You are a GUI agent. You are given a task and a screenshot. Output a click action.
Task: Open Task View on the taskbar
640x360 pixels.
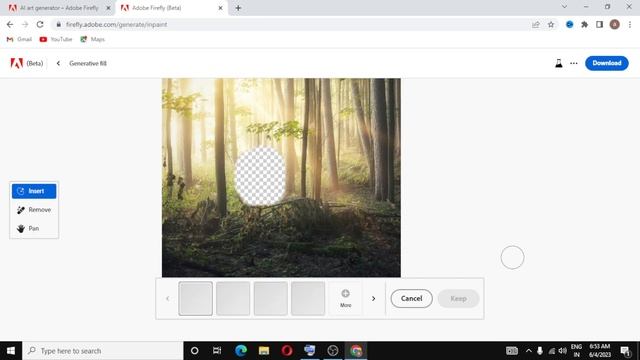217,351
